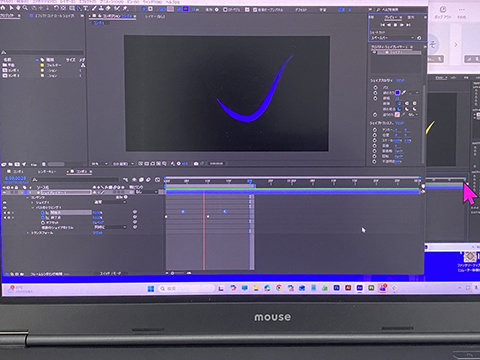Toggle stopwatch for the Start property in Trim Paths
The width and height of the screenshot is (480, 360).
43,212
